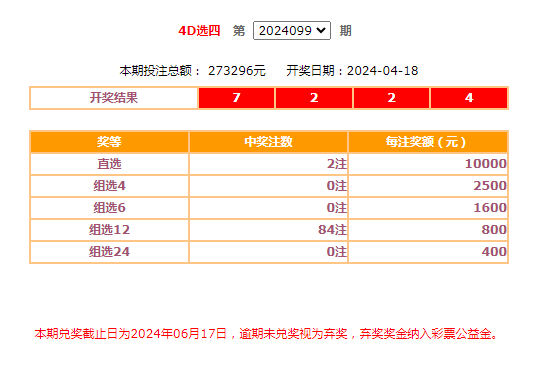Click the 开奖结果 label cell

click(114, 98)
